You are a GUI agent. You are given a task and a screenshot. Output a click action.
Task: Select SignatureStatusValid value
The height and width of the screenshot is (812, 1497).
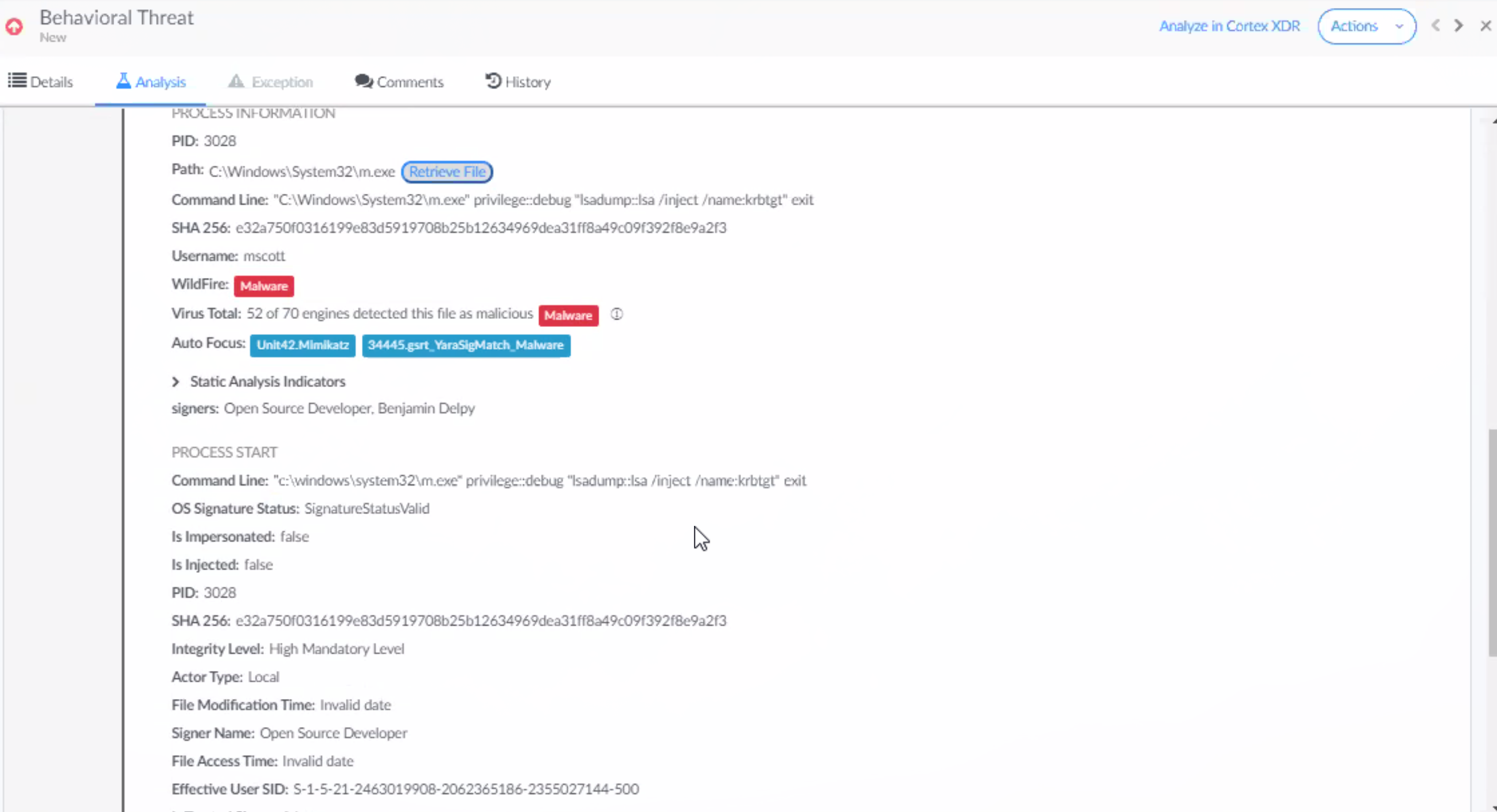[367, 509]
